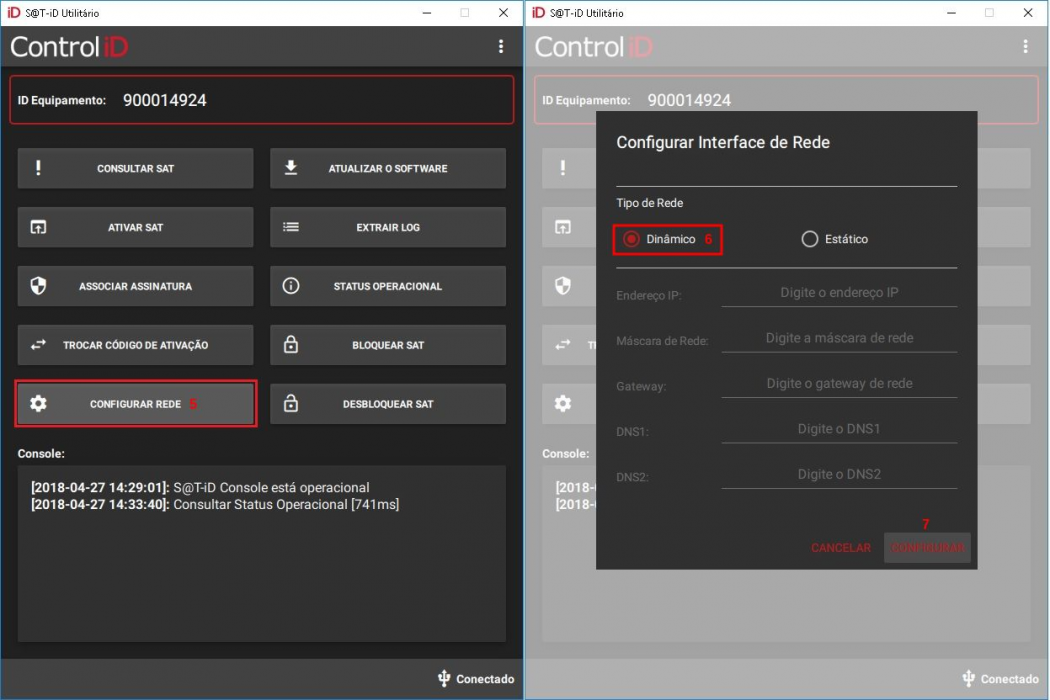Close the left S@T-iD Utilitário window
This screenshot has height=700, width=1050.
504,13
